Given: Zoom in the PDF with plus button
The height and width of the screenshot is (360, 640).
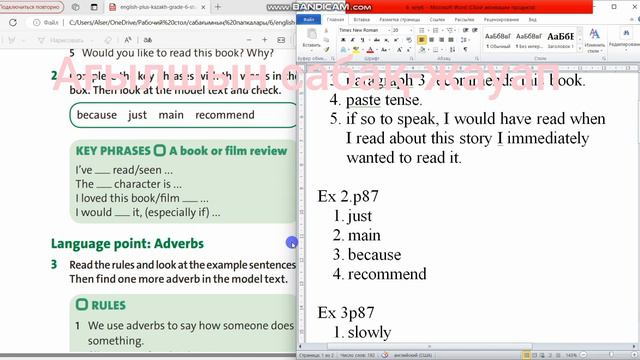Looking at the screenshot, I should click(264, 40).
